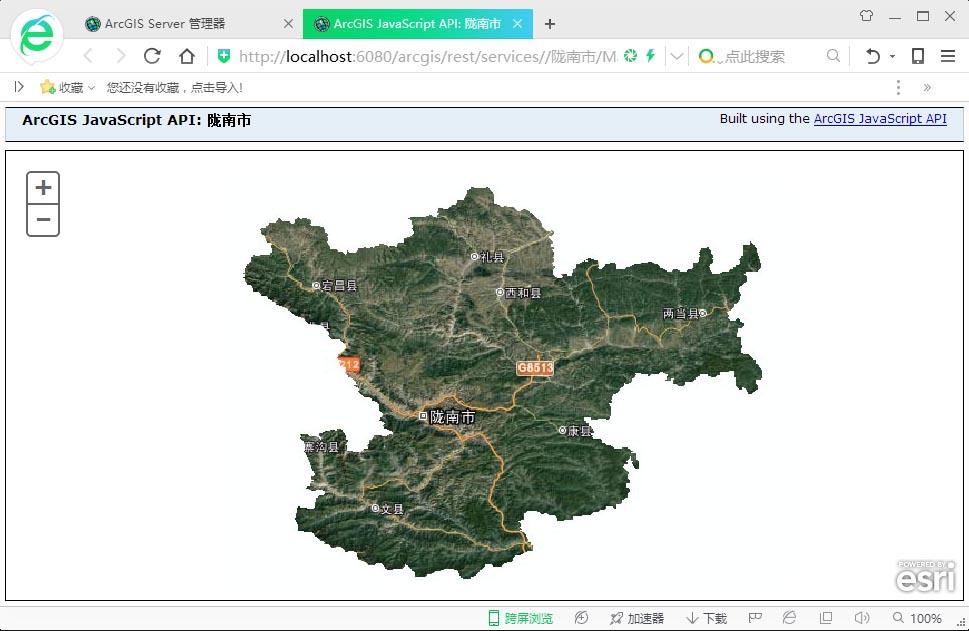Image resolution: width=969 pixels, height=631 pixels.
Task: Focus the localhost URL address bar
Action: 427,57
